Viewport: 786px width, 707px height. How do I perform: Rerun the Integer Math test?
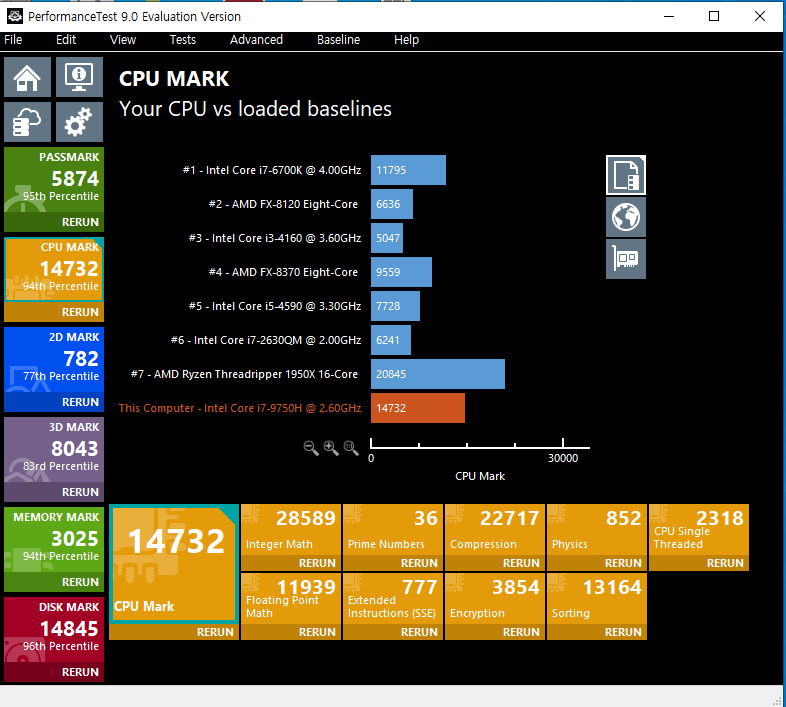[291, 564]
